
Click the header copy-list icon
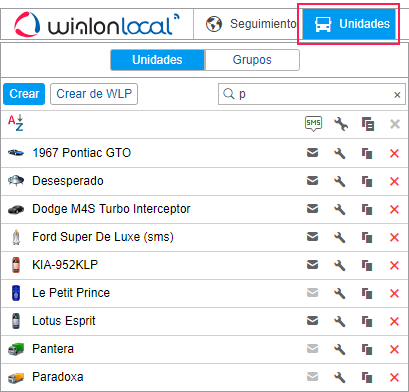tap(368, 124)
